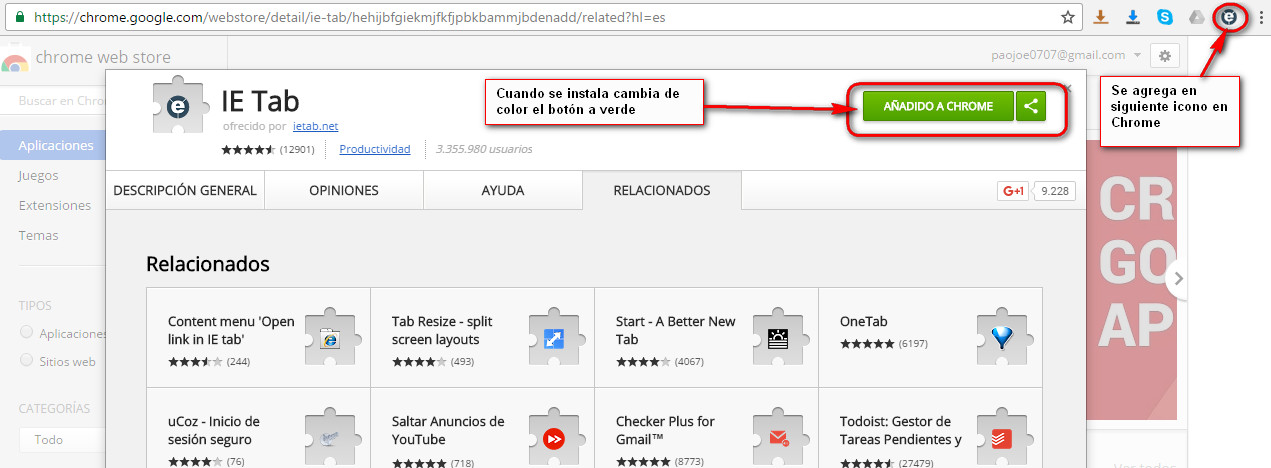Open the Checker Plus for Gmail title
The height and width of the screenshot is (468, 1271).
(x=665, y=430)
